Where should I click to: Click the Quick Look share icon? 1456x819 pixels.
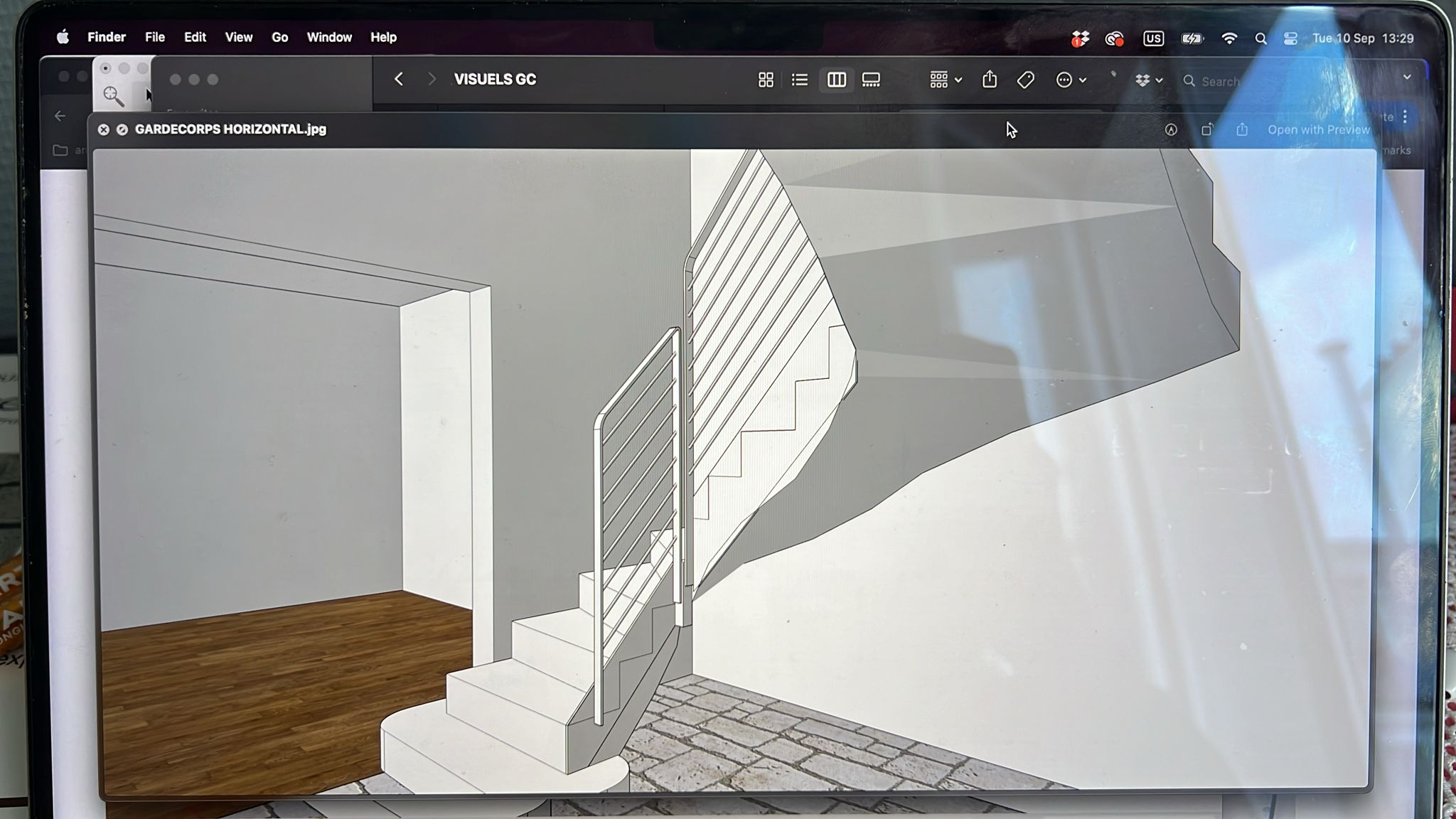[1242, 129]
